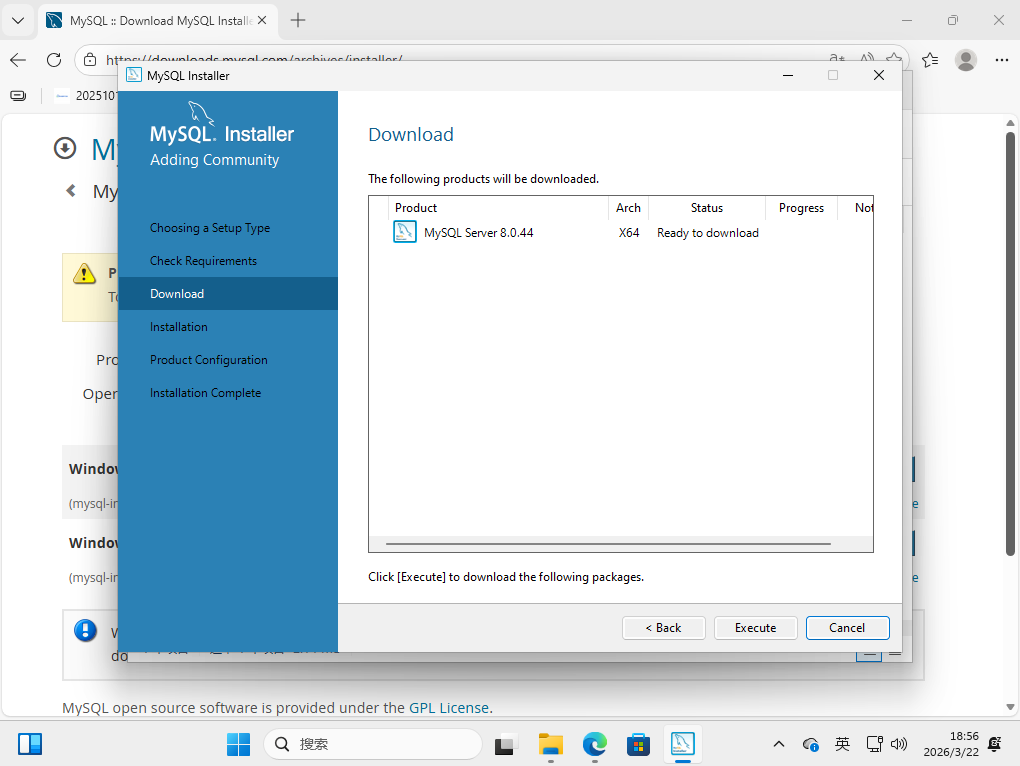The width and height of the screenshot is (1020, 766).
Task: Open File Explorer from taskbar
Action: 550,744
